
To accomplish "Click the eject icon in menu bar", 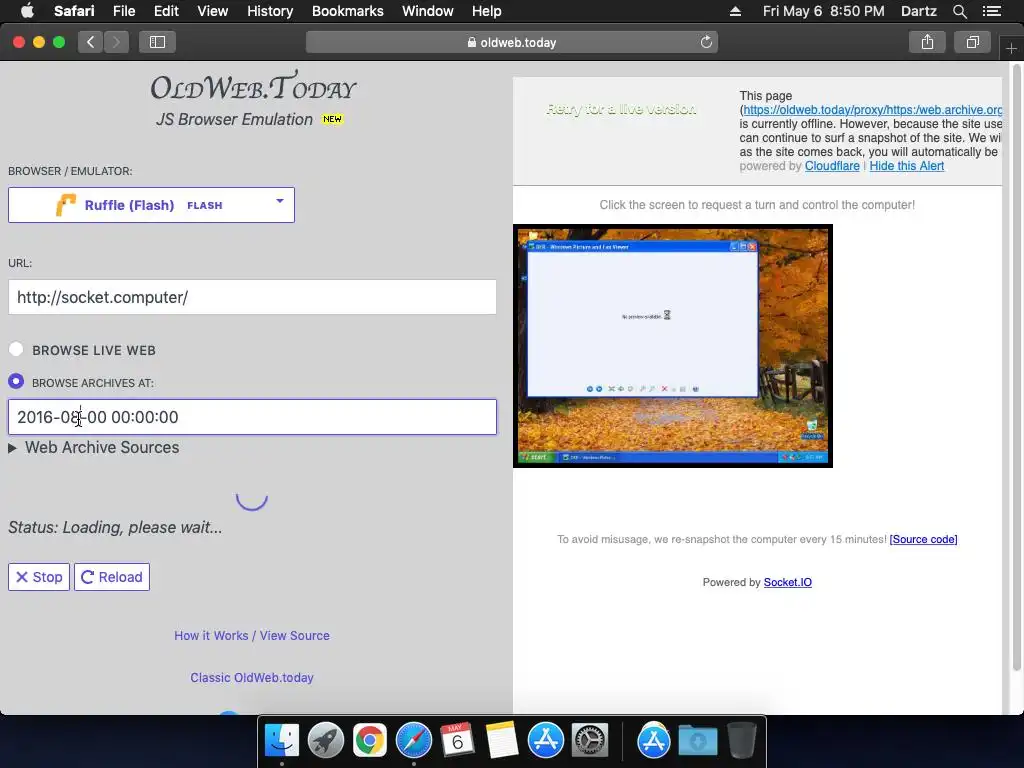I will [735, 11].
